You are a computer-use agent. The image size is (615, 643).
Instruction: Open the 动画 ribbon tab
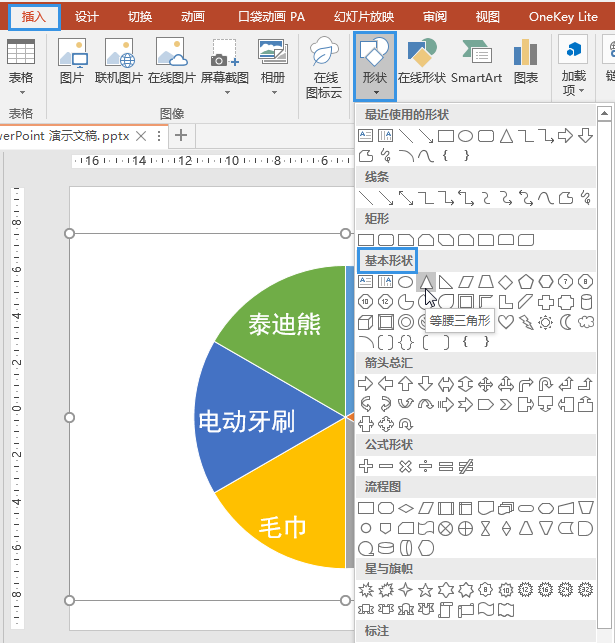pos(193,17)
